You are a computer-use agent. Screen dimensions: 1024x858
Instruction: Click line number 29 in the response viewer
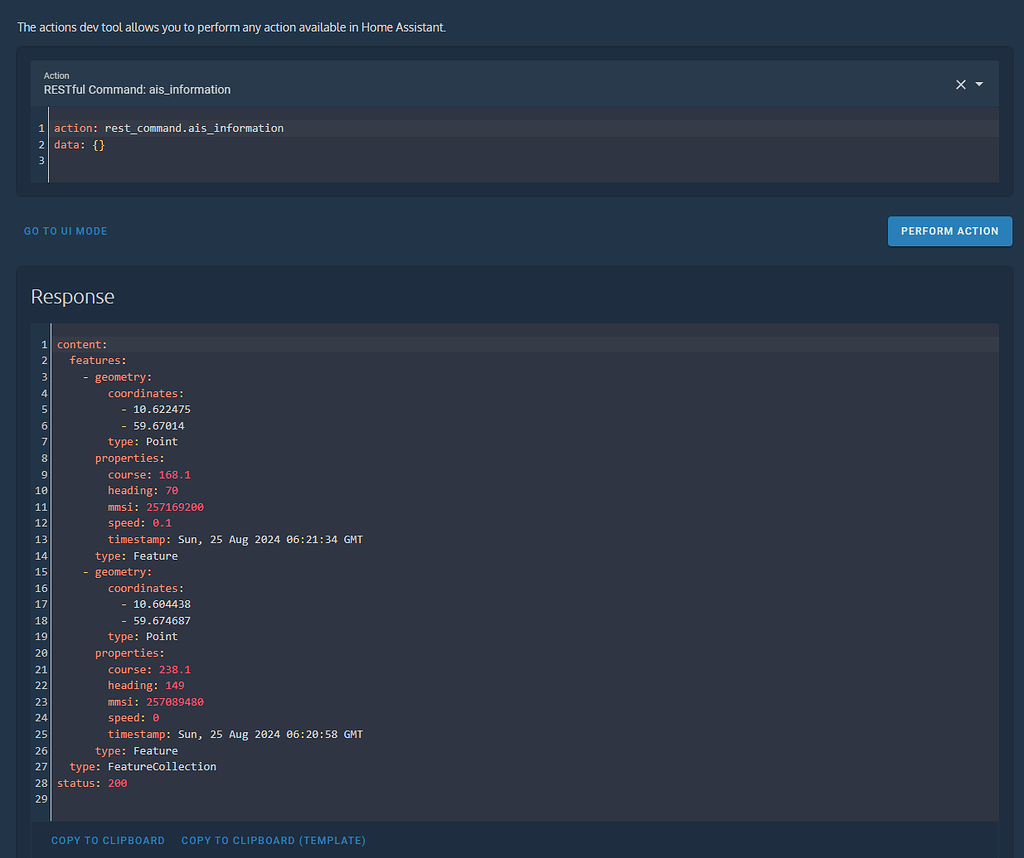40,799
